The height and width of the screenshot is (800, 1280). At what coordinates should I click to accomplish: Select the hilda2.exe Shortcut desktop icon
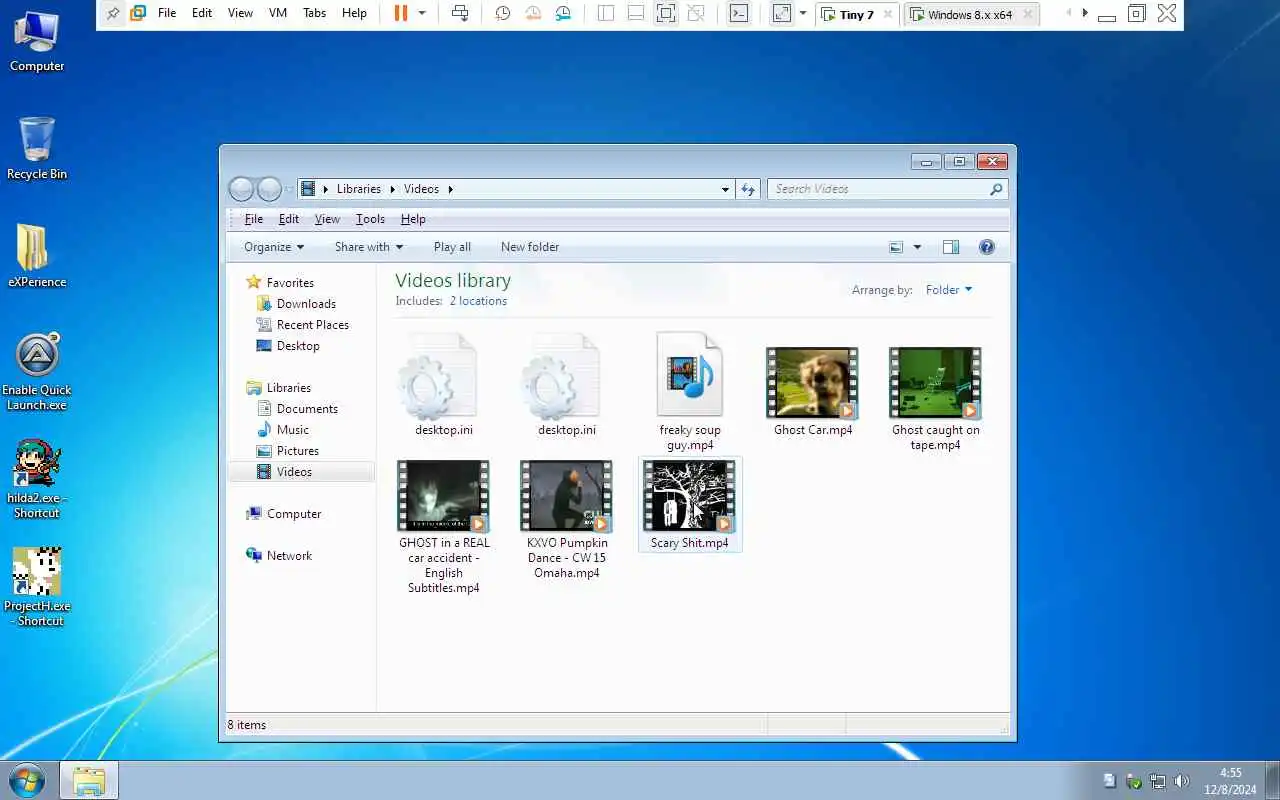[x=37, y=478]
